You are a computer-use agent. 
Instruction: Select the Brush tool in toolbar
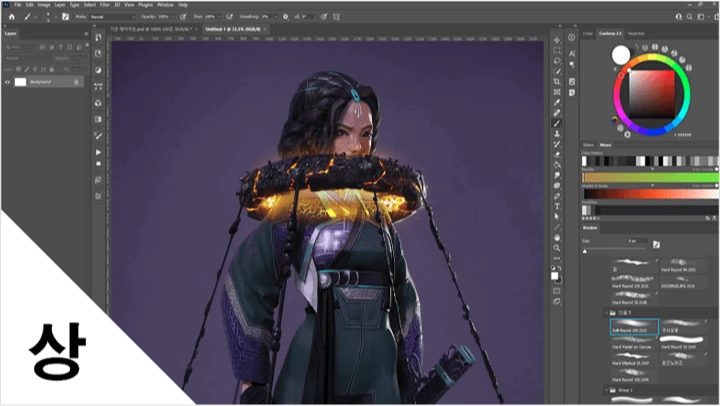click(557, 123)
